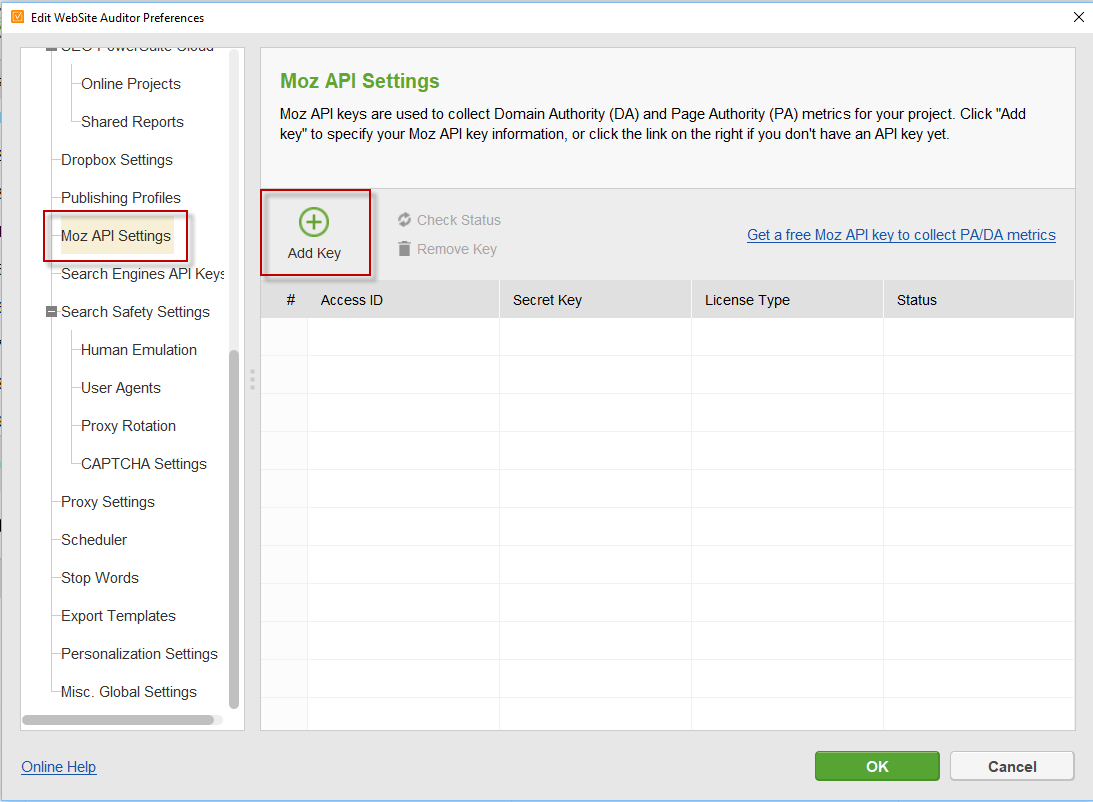Screen dimensions: 1093x802
Task: Select User Agents in the tree
Action: click(x=121, y=388)
